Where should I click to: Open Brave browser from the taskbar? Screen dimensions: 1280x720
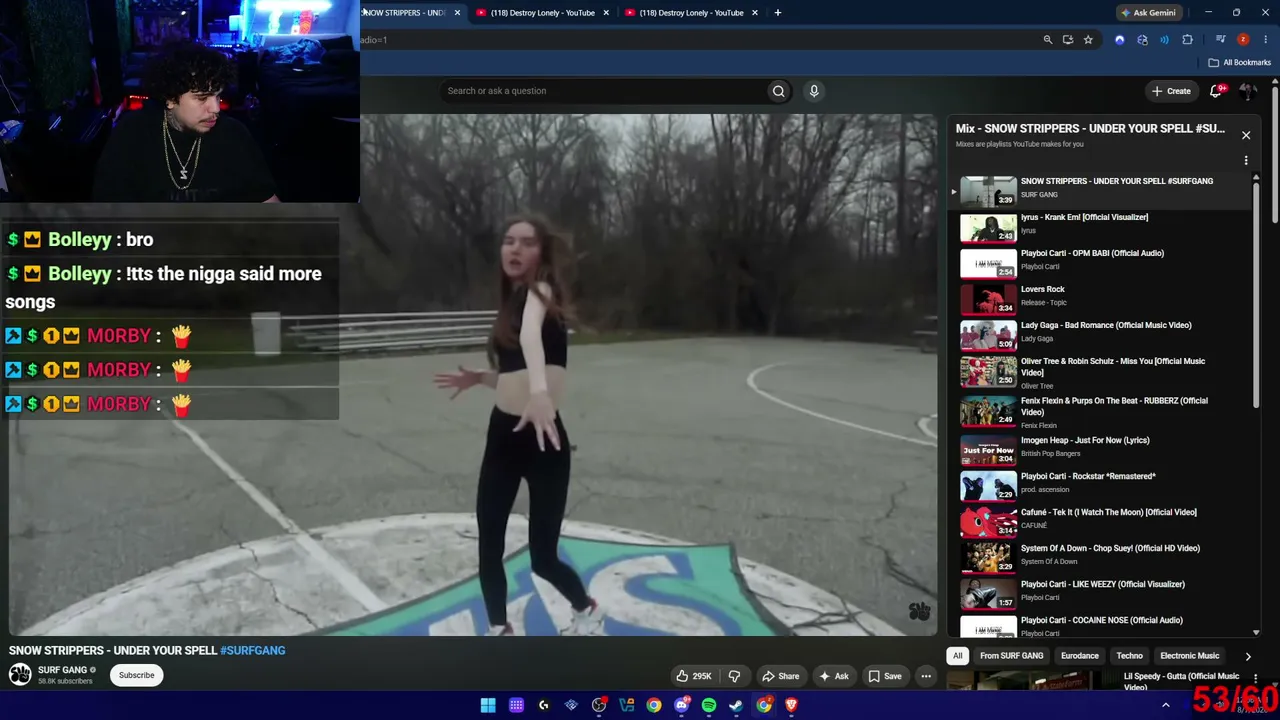pyautogui.click(x=791, y=705)
